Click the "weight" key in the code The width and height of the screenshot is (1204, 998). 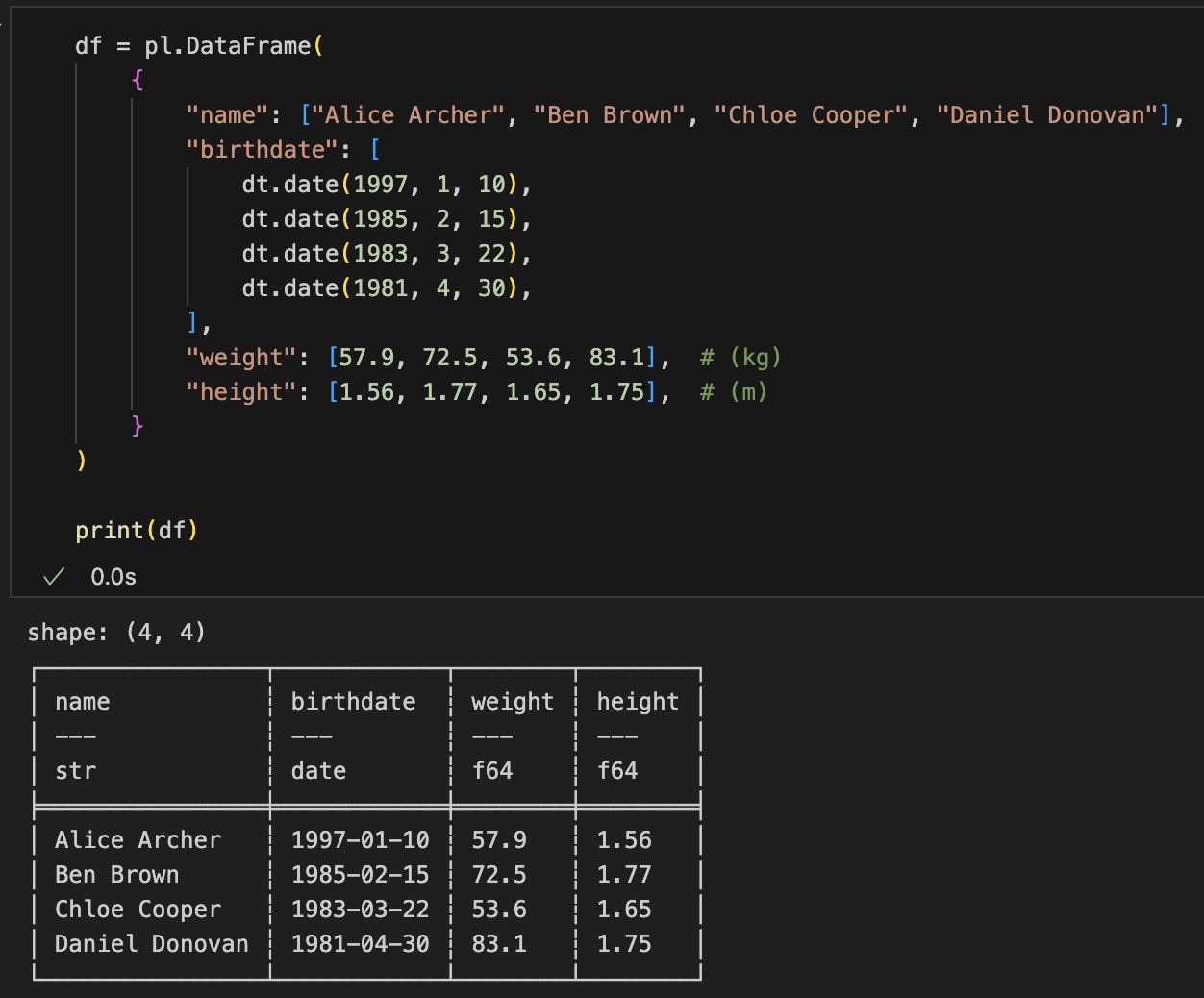tap(240, 358)
